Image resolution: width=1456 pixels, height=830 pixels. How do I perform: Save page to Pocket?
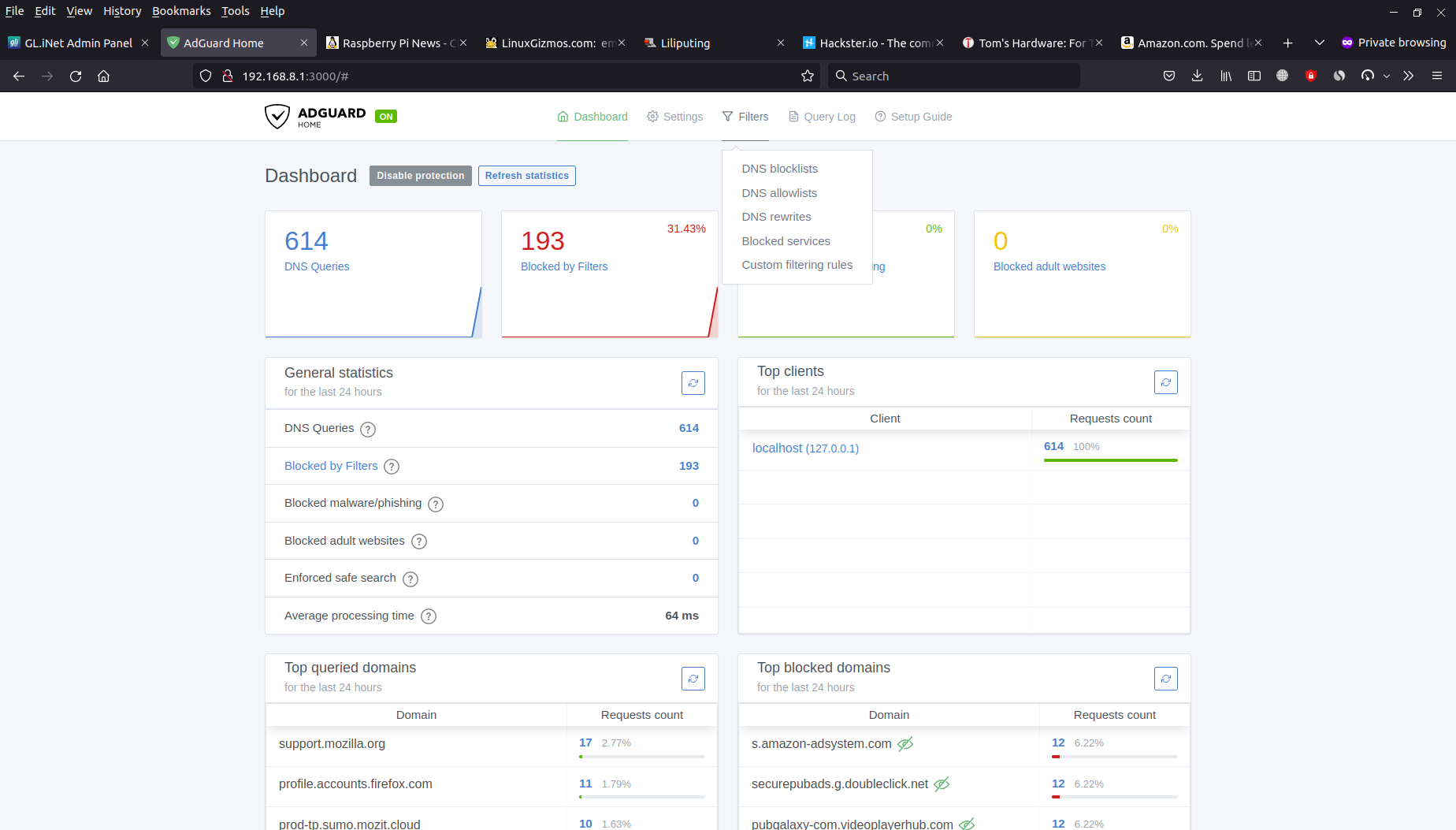point(1169,76)
